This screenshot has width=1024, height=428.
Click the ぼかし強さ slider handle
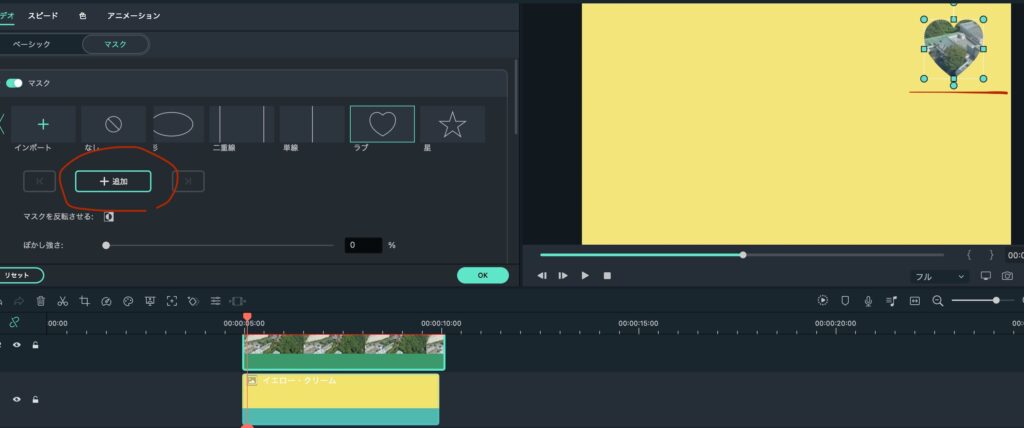click(106, 245)
